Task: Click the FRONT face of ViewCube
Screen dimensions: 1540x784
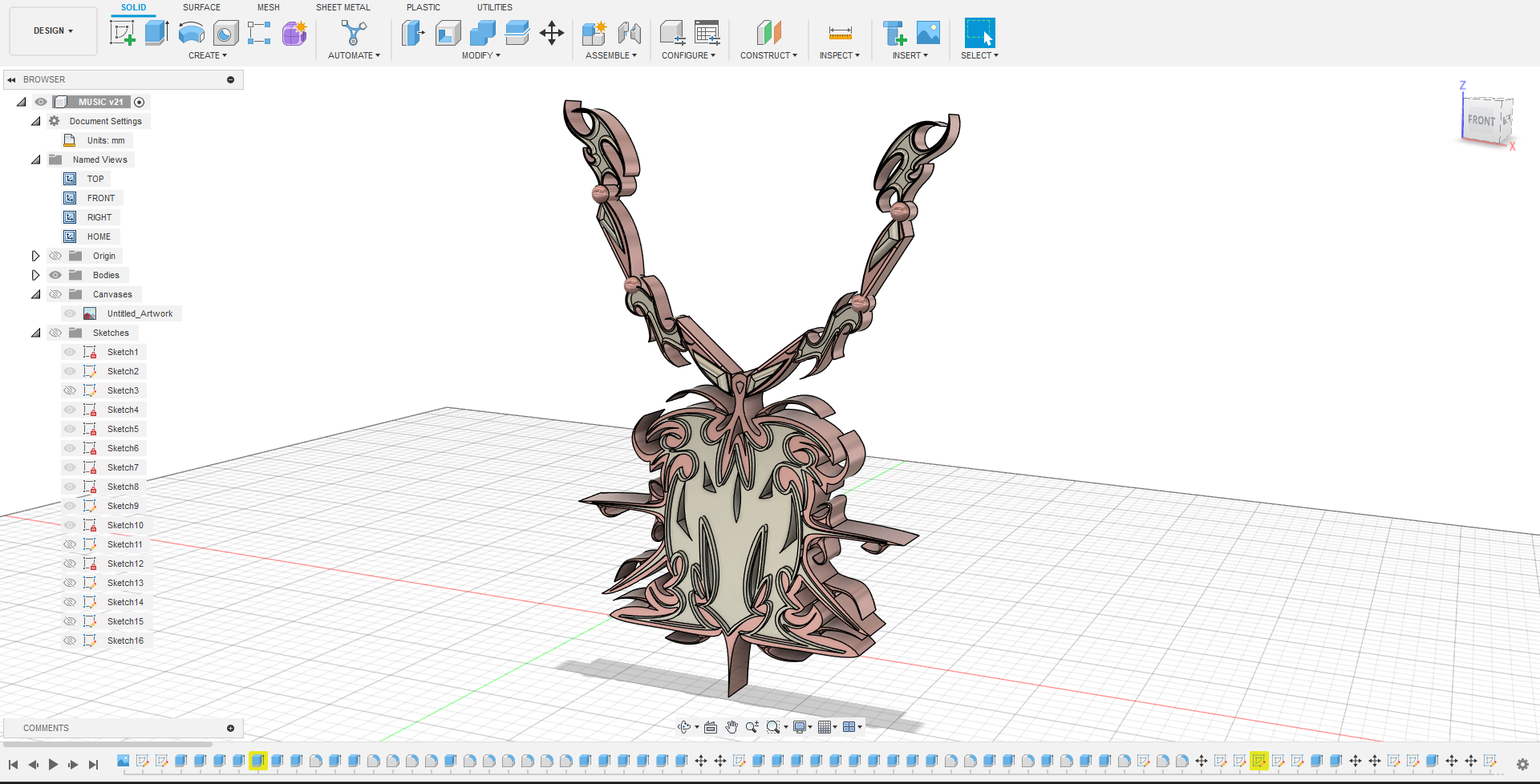Action: tap(1481, 120)
